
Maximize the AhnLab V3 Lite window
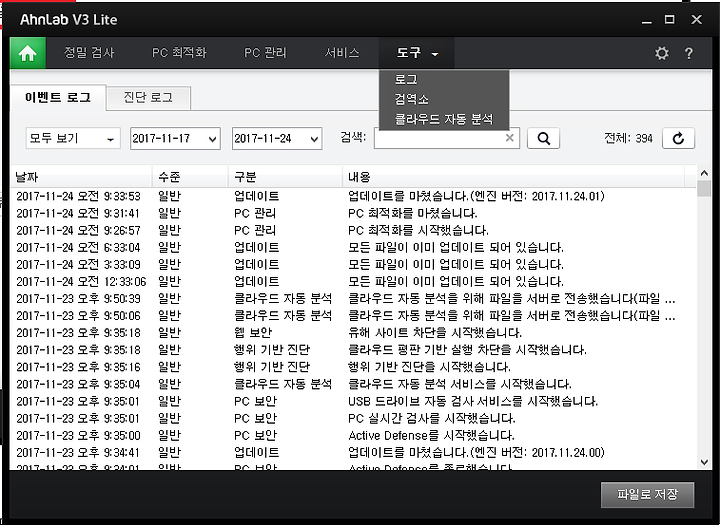pyautogui.click(x=669, y=20)
